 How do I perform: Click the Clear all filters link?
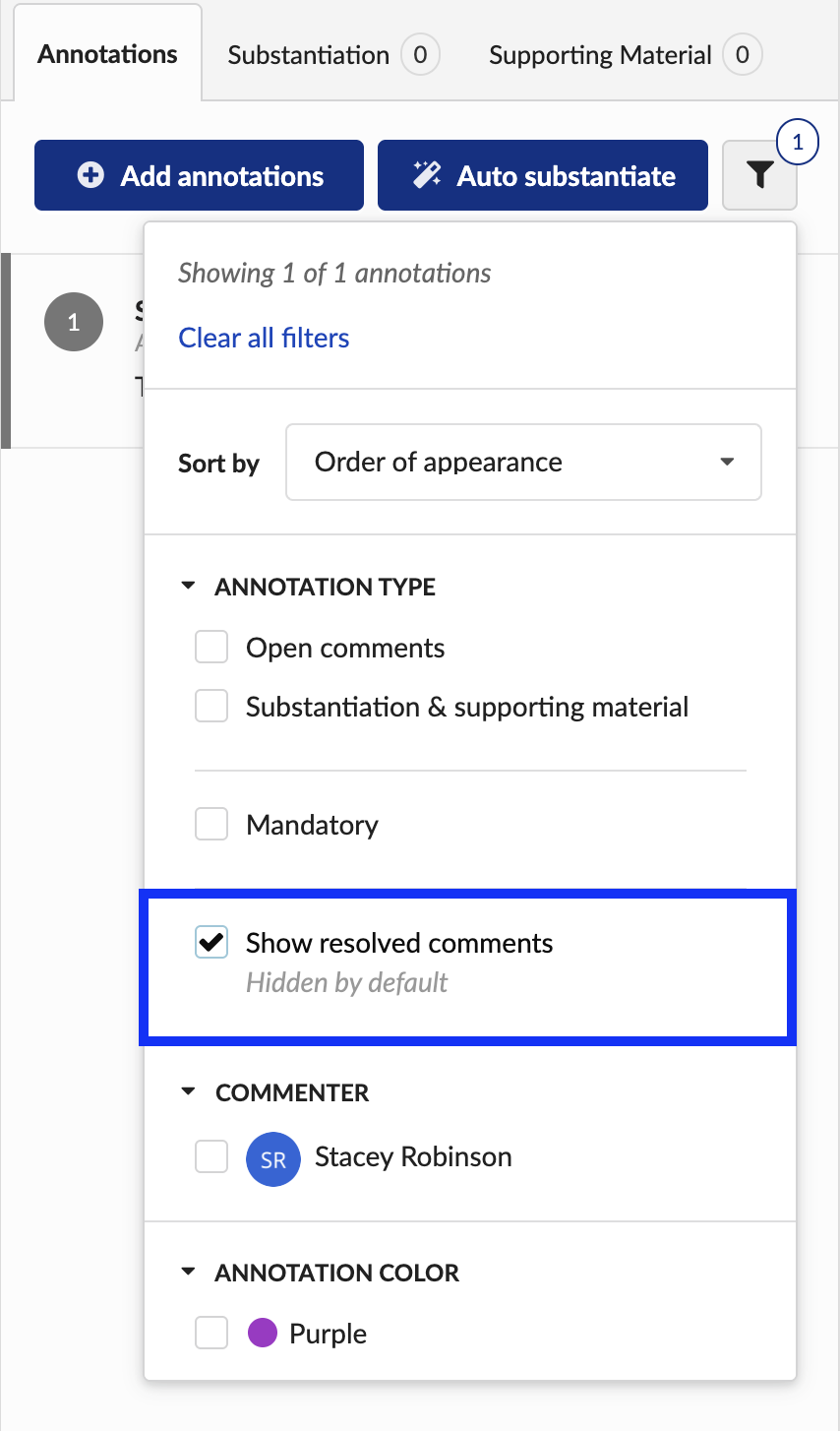coord(264,338)
